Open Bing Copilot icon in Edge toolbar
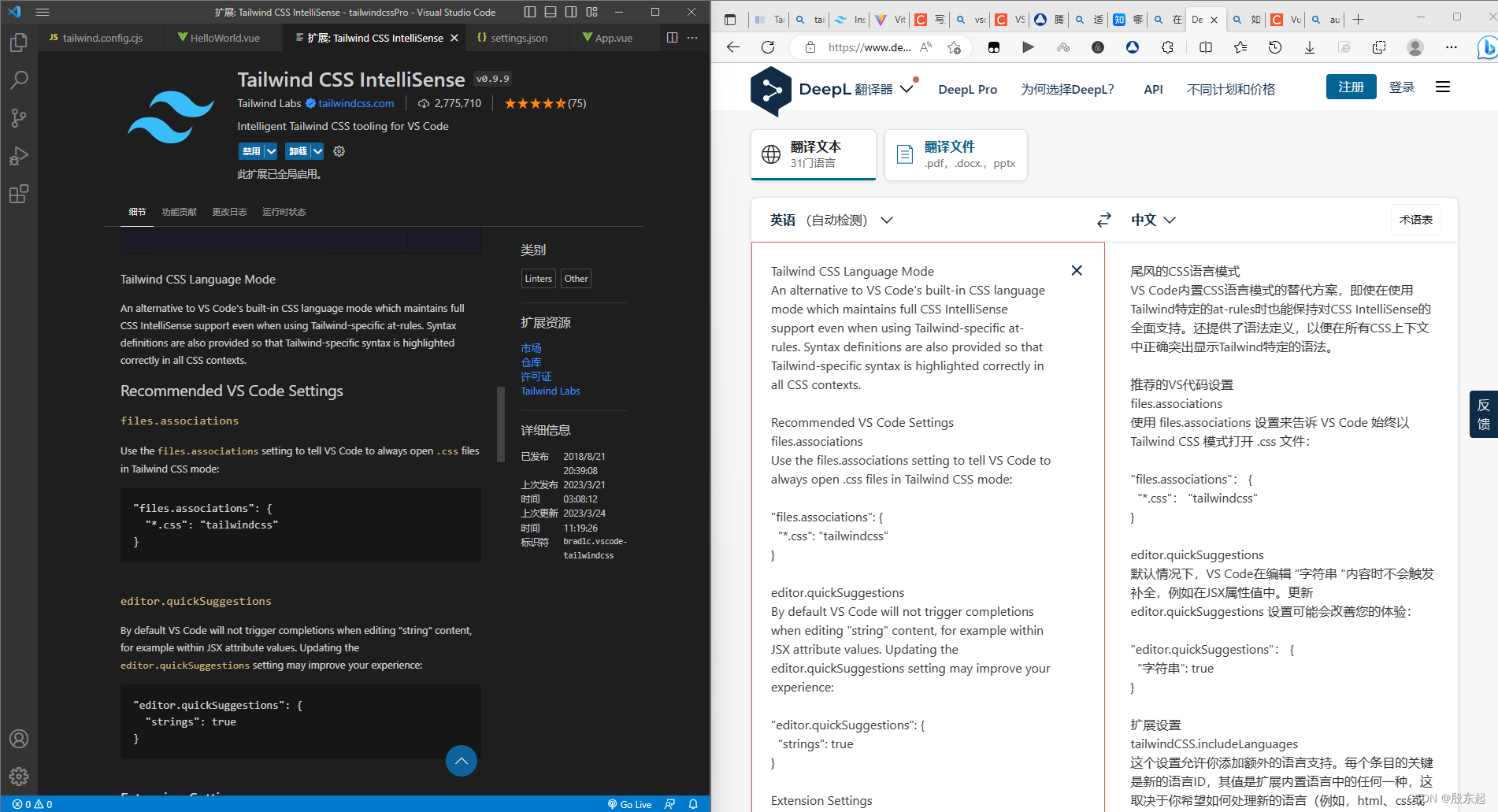 pyautogui.click(x=1485, y=47)
